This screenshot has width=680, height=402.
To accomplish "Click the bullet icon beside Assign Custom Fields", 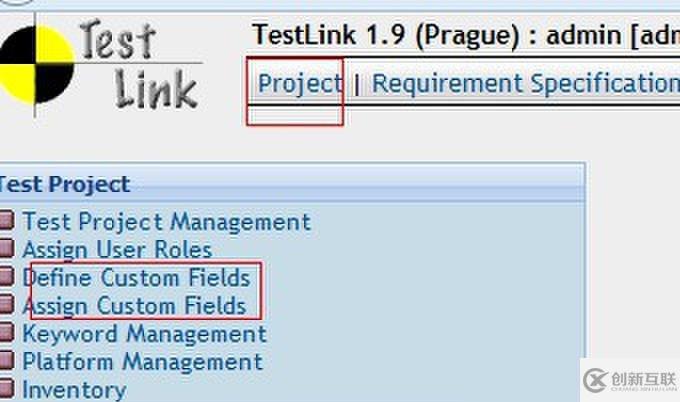I will tap(6, 306).
